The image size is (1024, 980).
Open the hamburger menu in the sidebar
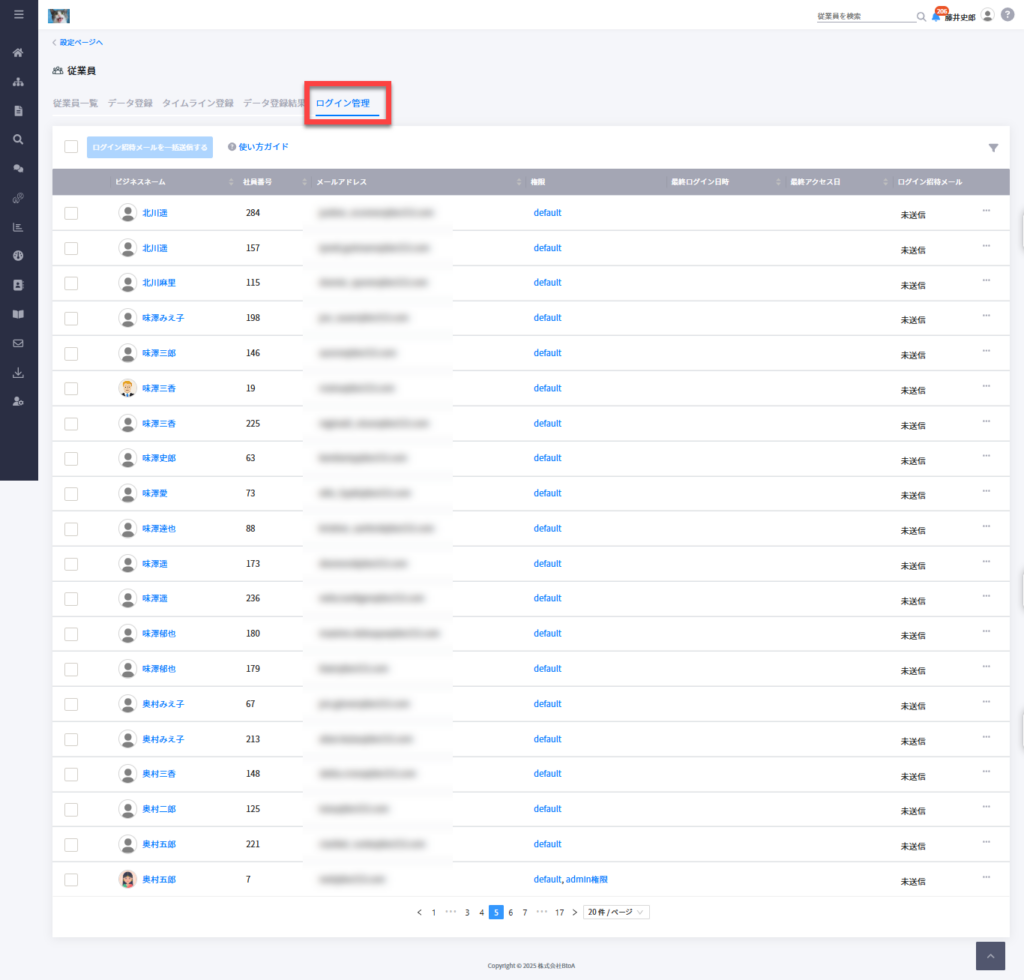(18, 14)
